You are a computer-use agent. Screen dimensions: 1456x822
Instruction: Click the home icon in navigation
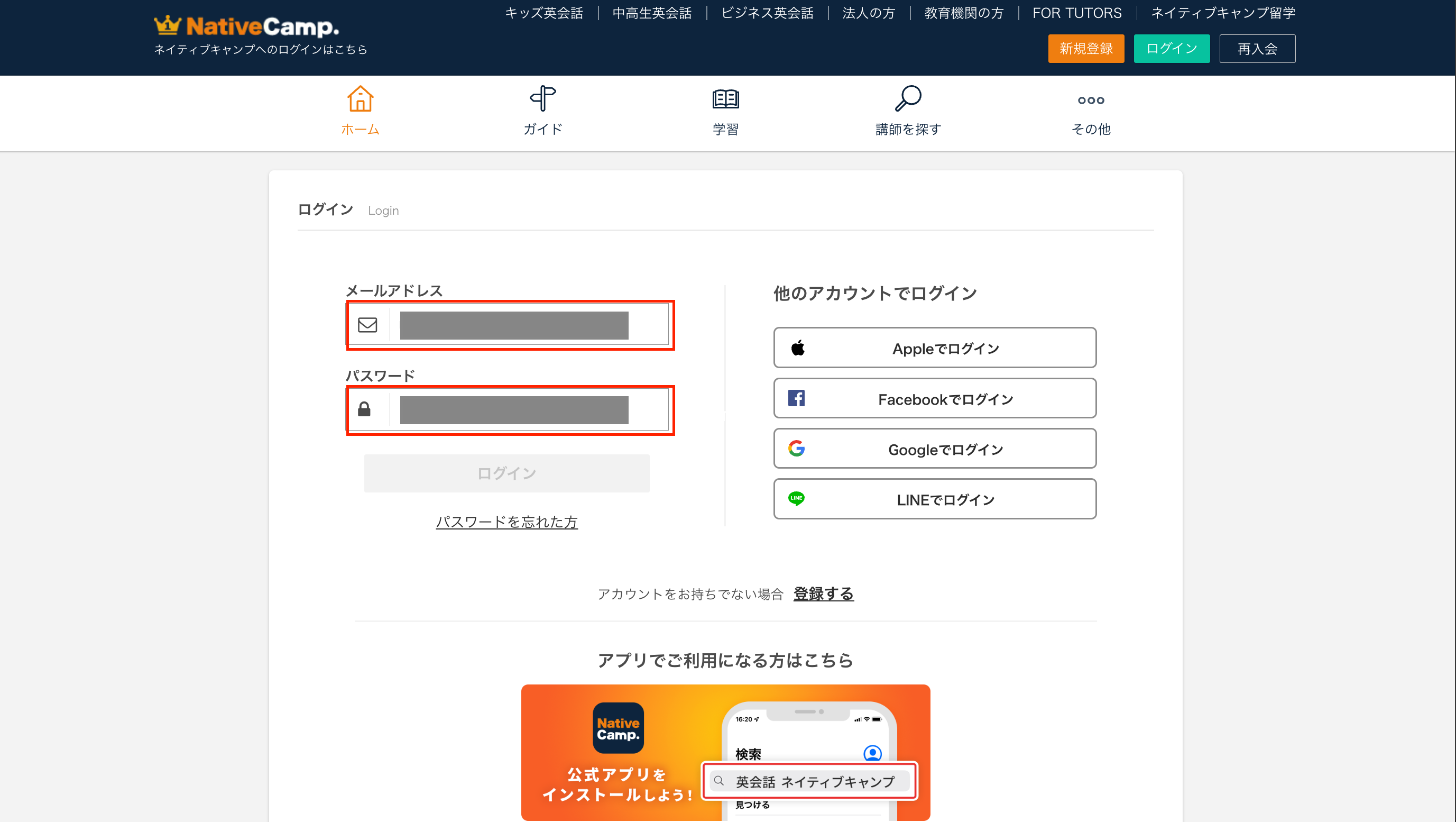pyautogui.click(x=360, y=99)
